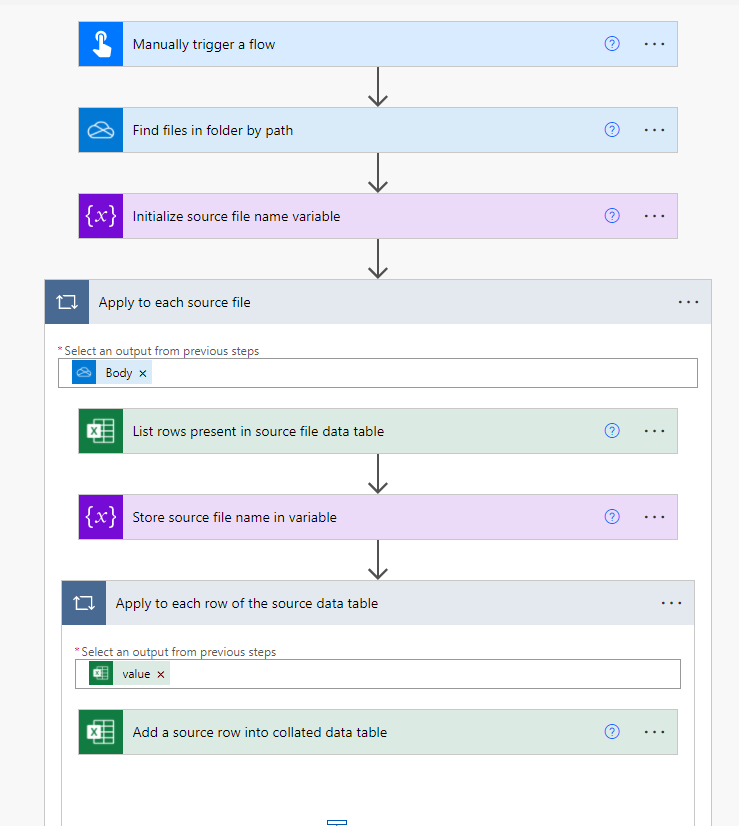Click Excel icon on List rows present step
Image resolution: width=739 pixels, height=826 pixels.
tap(101, 431)
